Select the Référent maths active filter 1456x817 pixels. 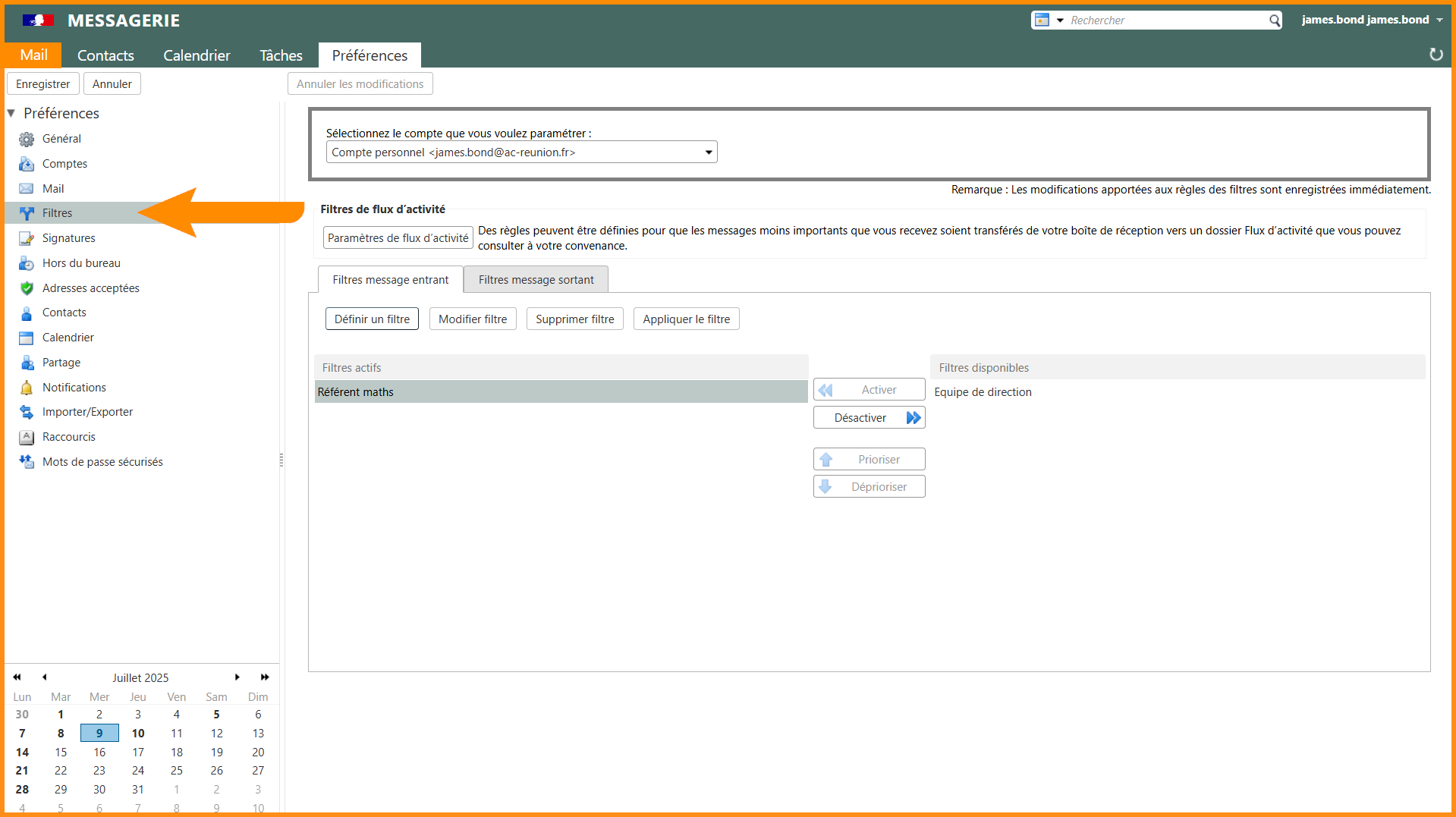[561, 392]
